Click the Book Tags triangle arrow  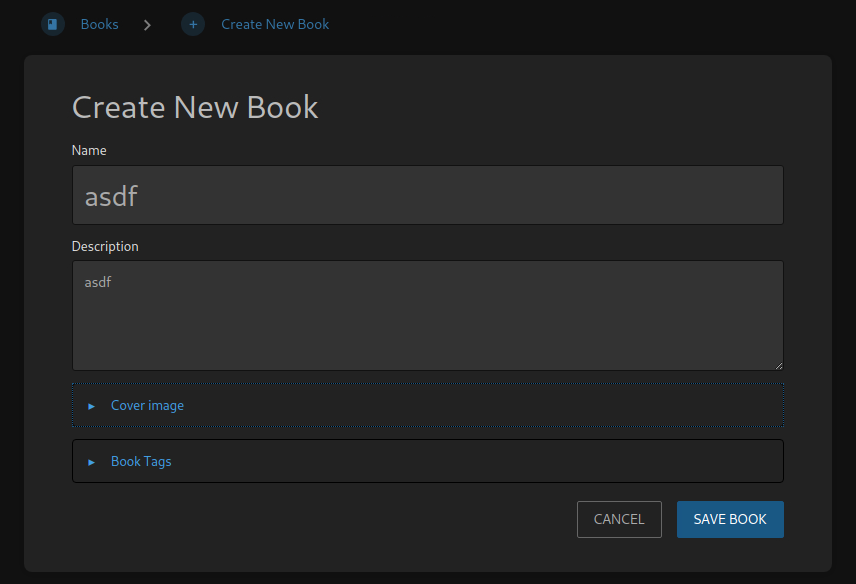pyautogui.click(x=91, y=462)
